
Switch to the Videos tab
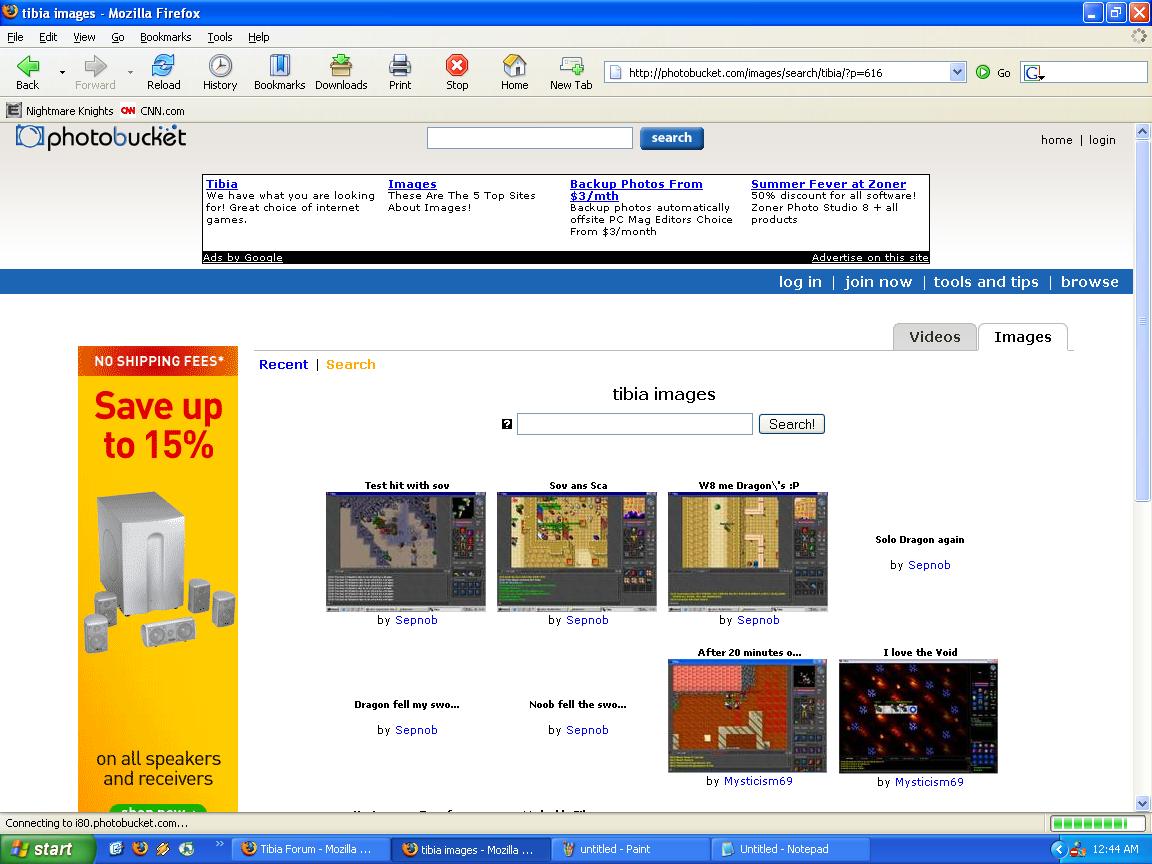point(934,337)
